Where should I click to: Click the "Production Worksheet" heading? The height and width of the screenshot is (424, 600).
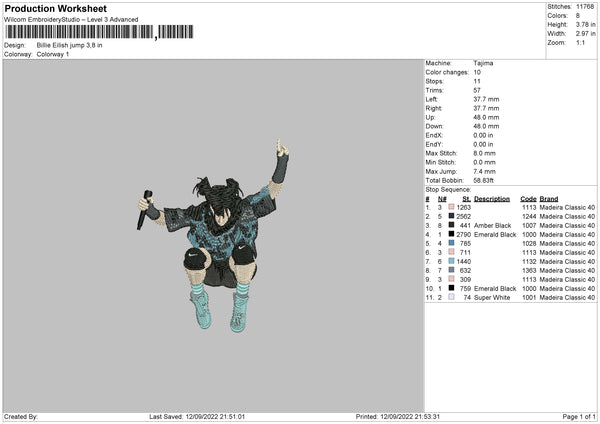click(x=55, y=8)
